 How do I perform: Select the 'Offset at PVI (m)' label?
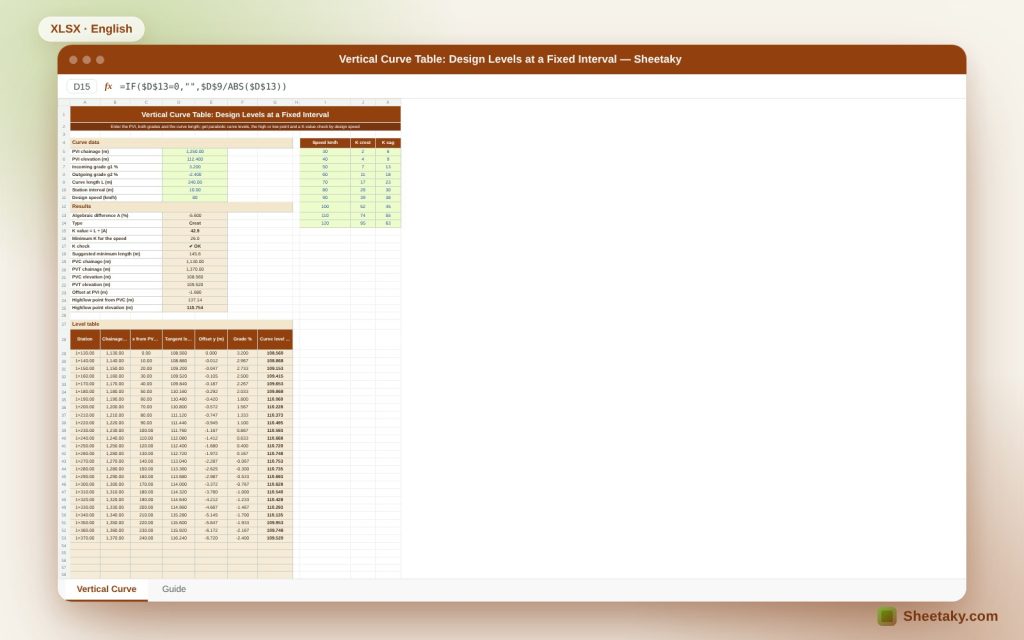click(x=116, y=293)
